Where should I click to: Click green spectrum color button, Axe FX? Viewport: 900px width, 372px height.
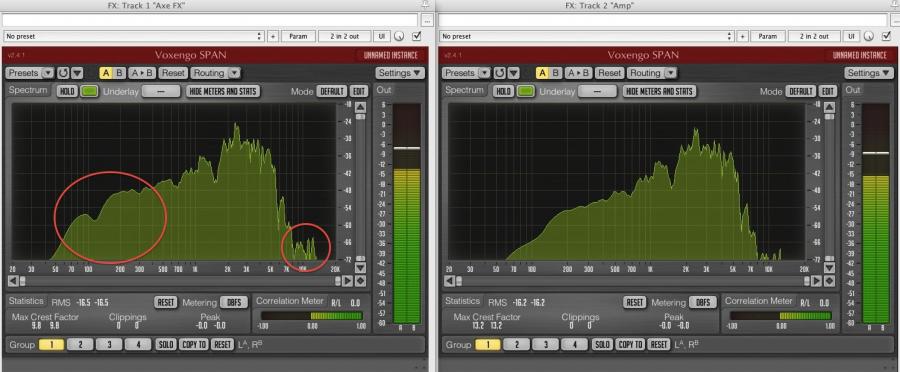(x=89, y=91)
